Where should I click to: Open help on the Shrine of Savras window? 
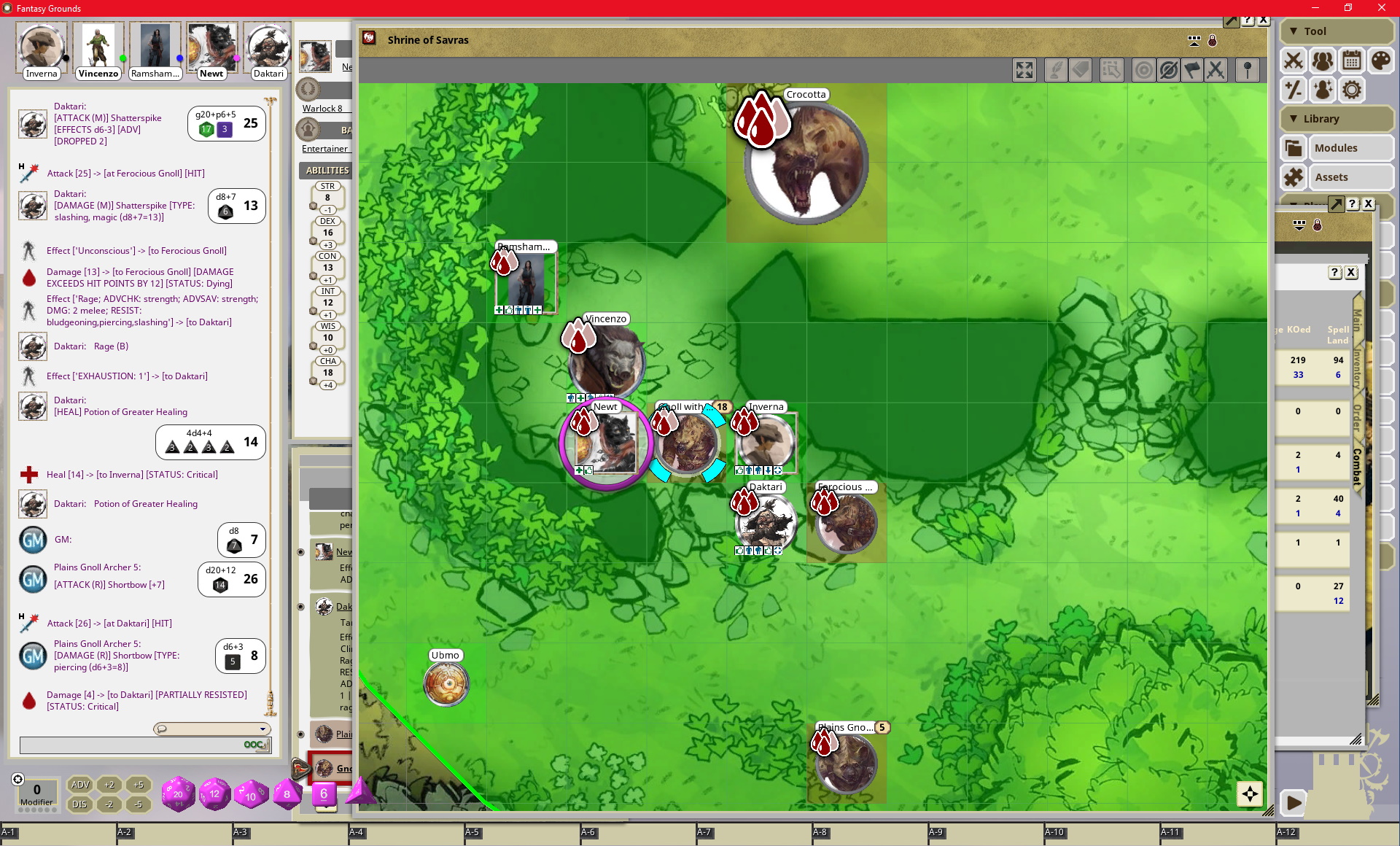[1248, 21]
